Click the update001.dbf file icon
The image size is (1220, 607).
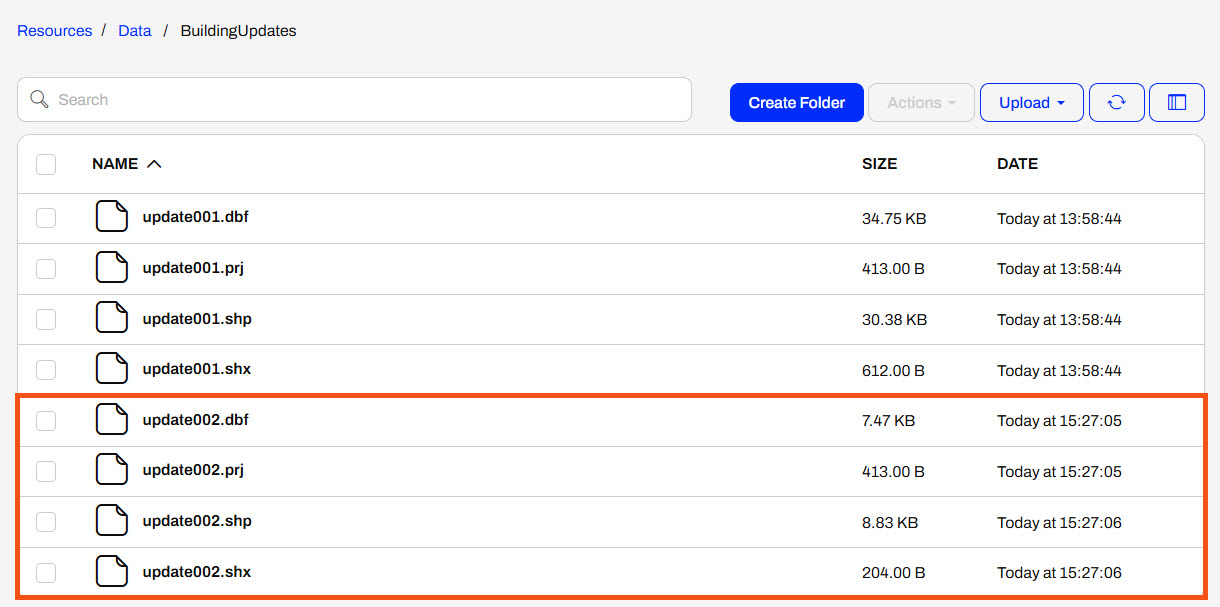click(x=112, y=217)
